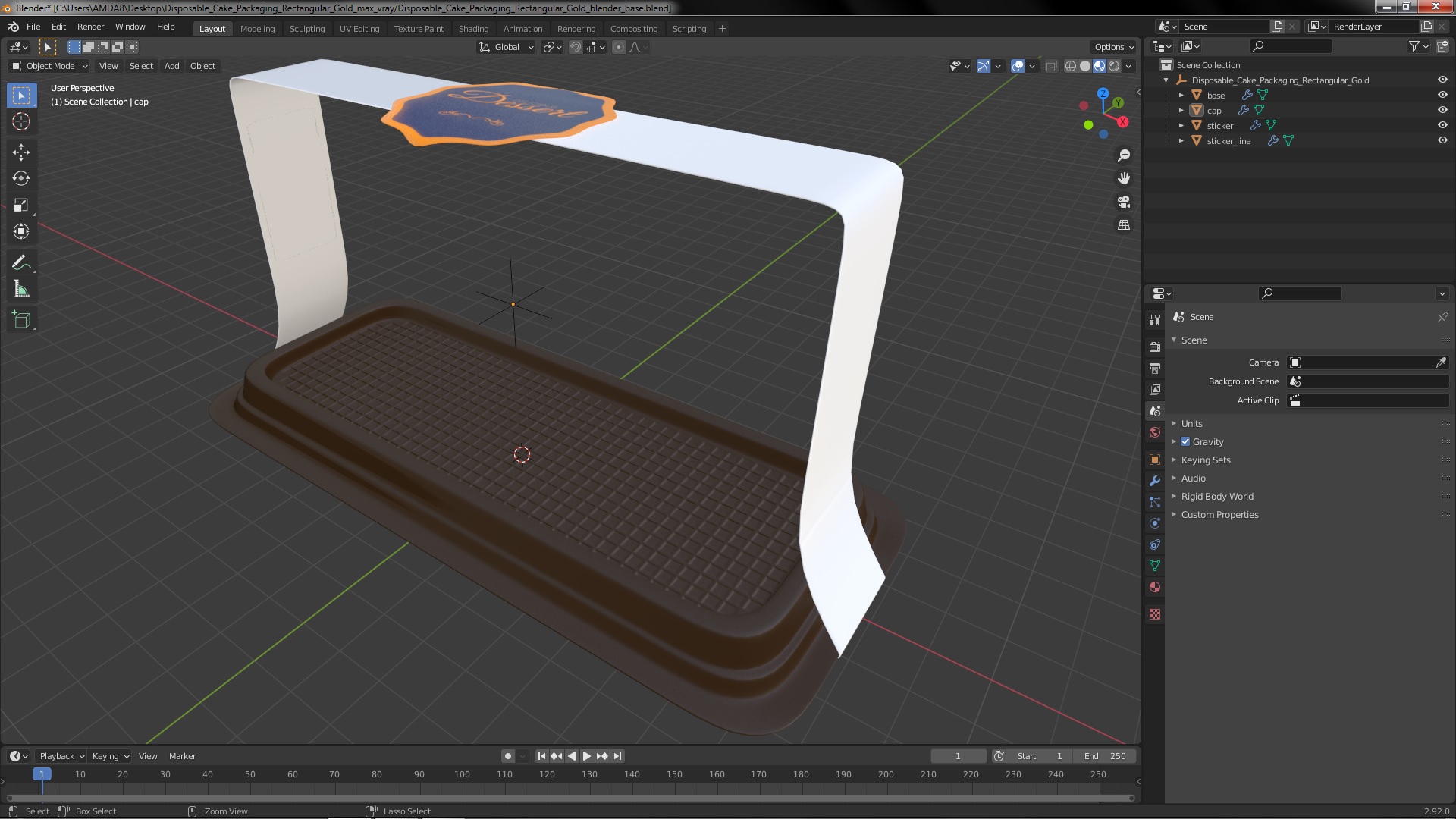
Task: Click the Add Cube tool icon
Action: (x=21, y=320)
